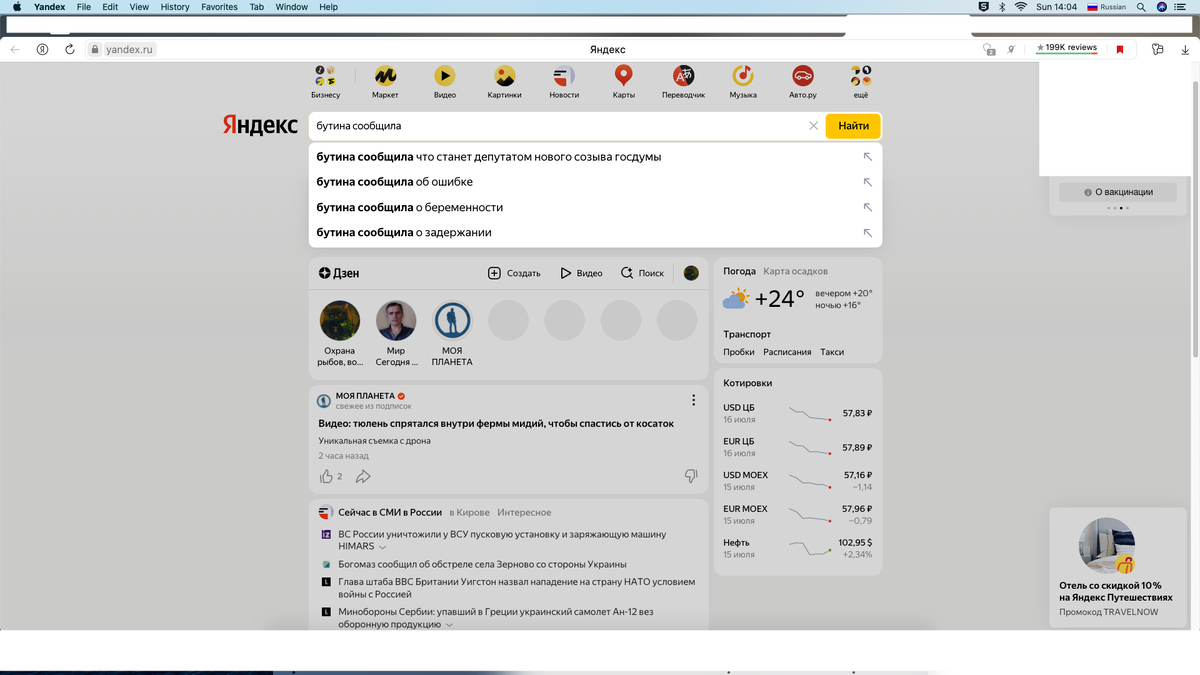
Task: Clear the search field with X
Action: 813,126
